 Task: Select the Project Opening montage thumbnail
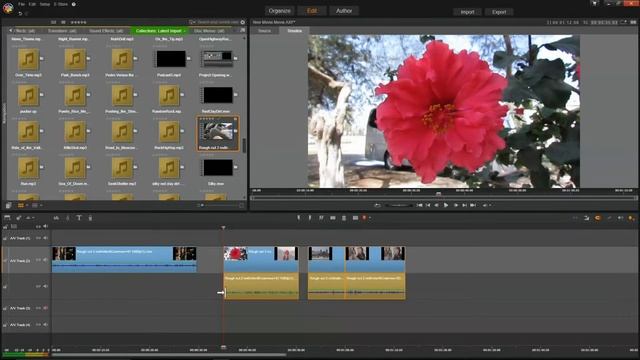[218, 59]
